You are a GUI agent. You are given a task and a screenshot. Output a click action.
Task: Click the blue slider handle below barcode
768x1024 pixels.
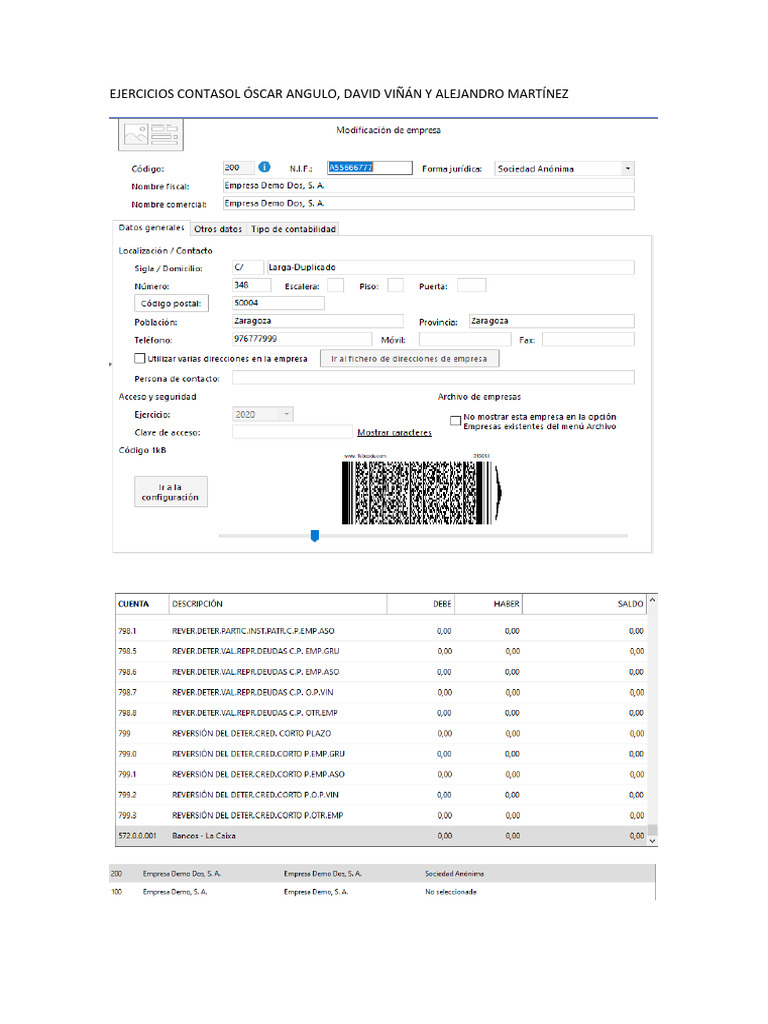[314, 536]
